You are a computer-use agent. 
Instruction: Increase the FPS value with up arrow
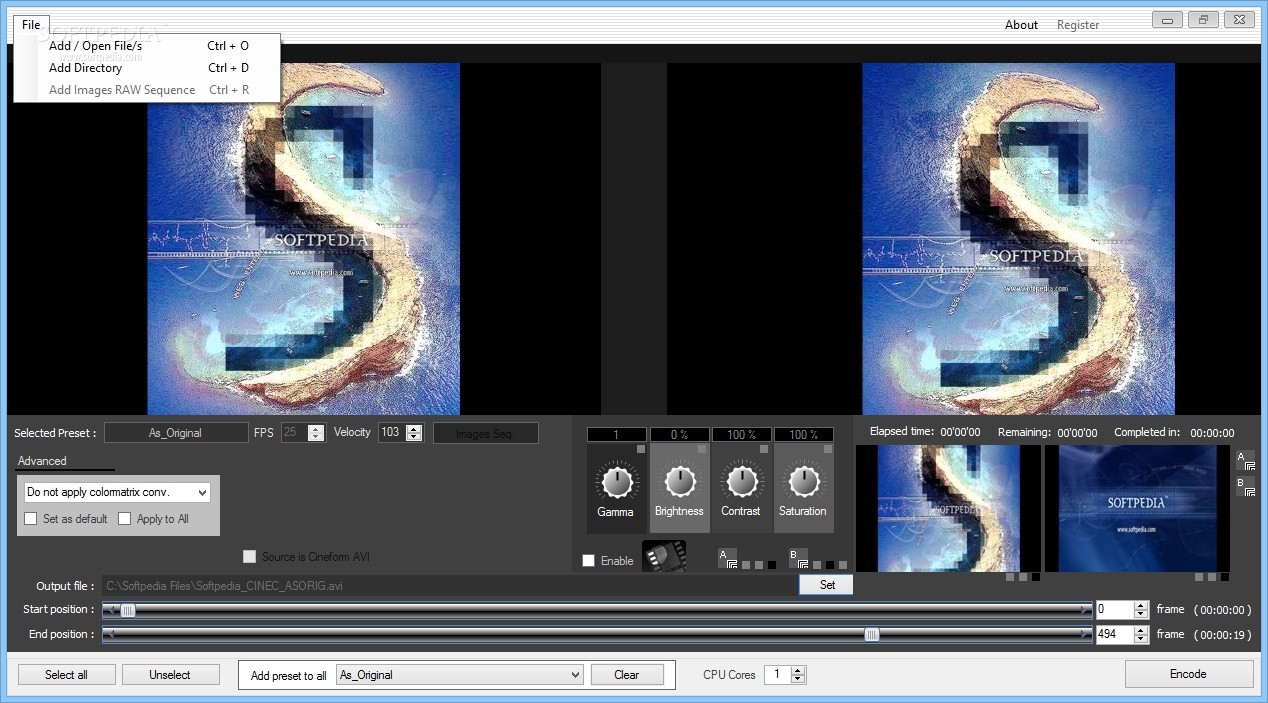pyautogui.click(x=316, y=428)
